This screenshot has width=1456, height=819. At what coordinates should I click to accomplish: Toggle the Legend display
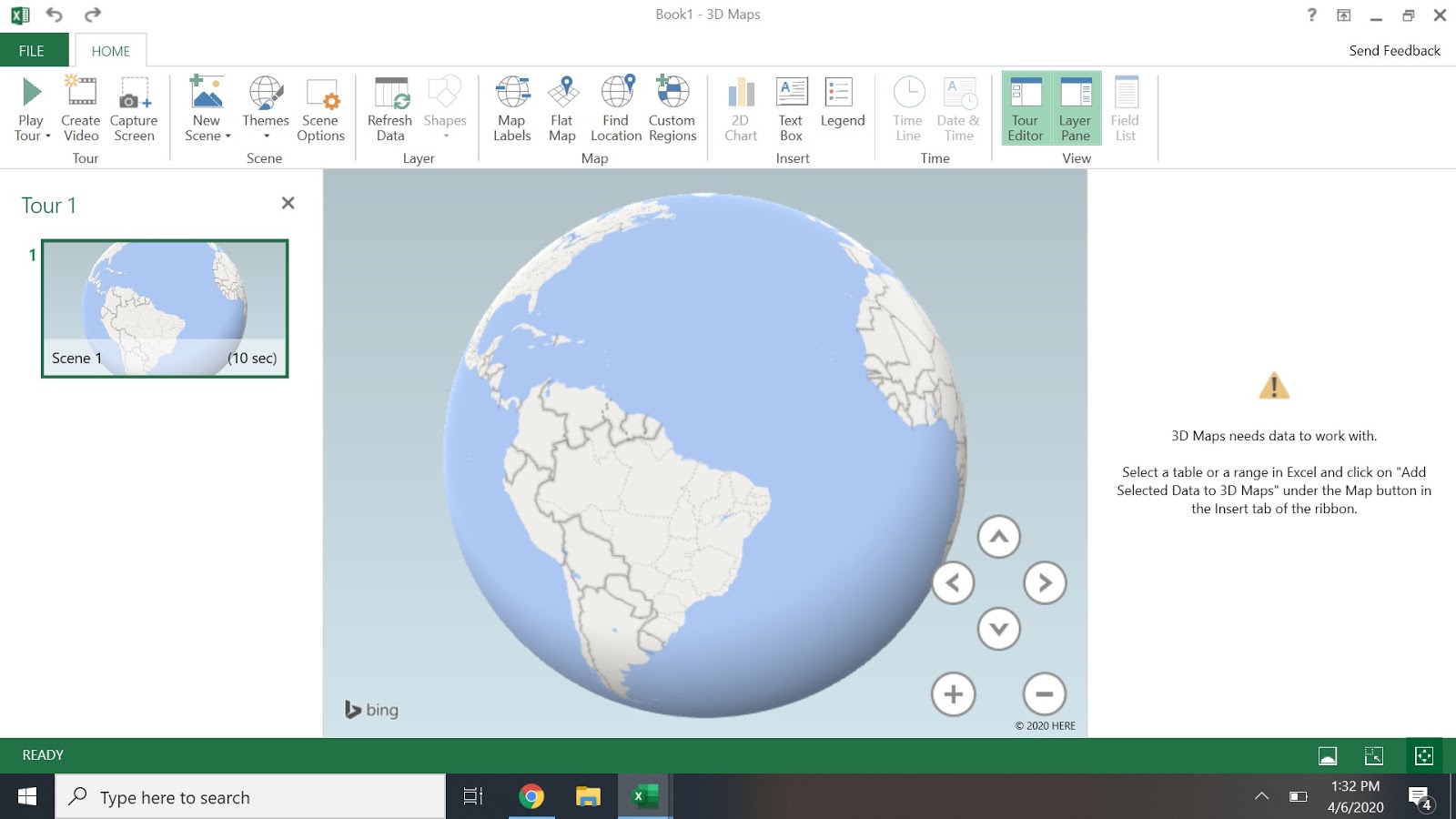(x=843, y=103)
